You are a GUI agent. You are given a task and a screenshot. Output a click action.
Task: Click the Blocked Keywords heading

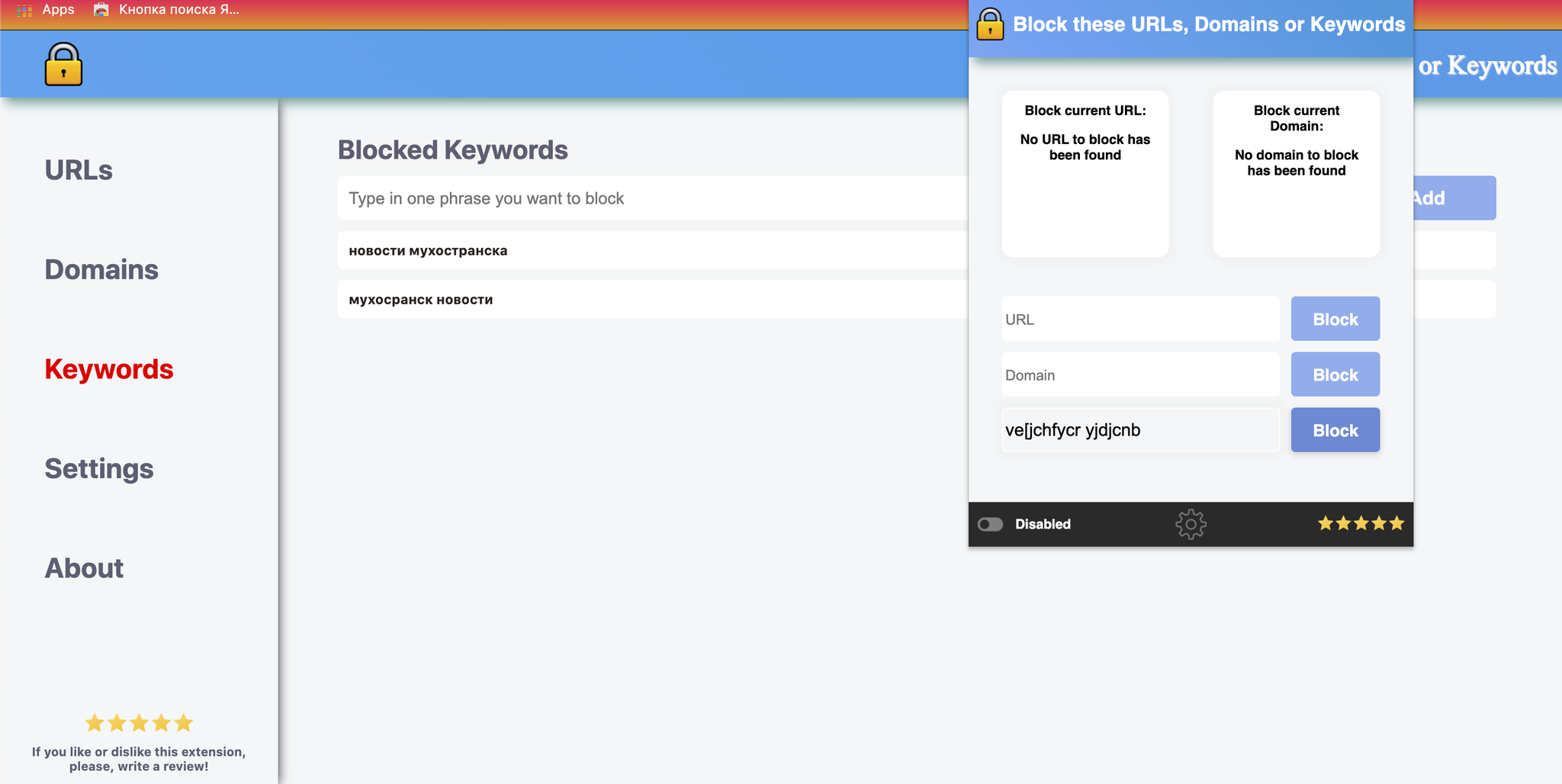[453, 150]
